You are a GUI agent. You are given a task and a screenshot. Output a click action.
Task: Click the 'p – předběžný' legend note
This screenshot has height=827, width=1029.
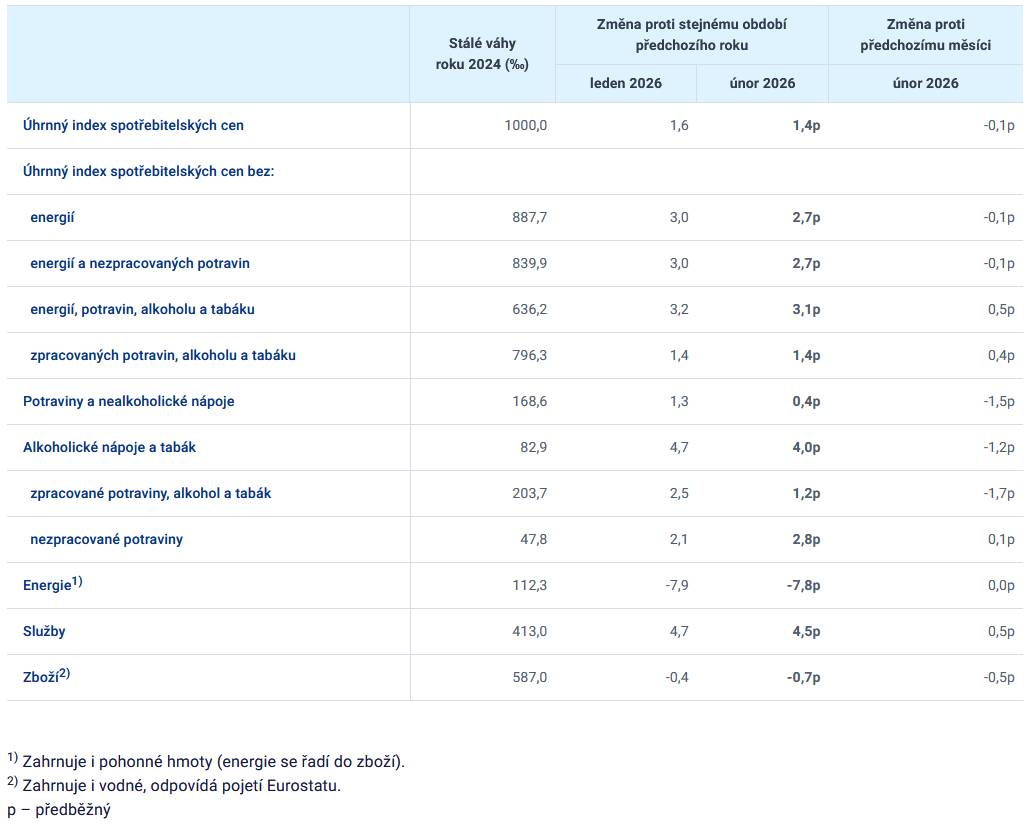[59, 810]
